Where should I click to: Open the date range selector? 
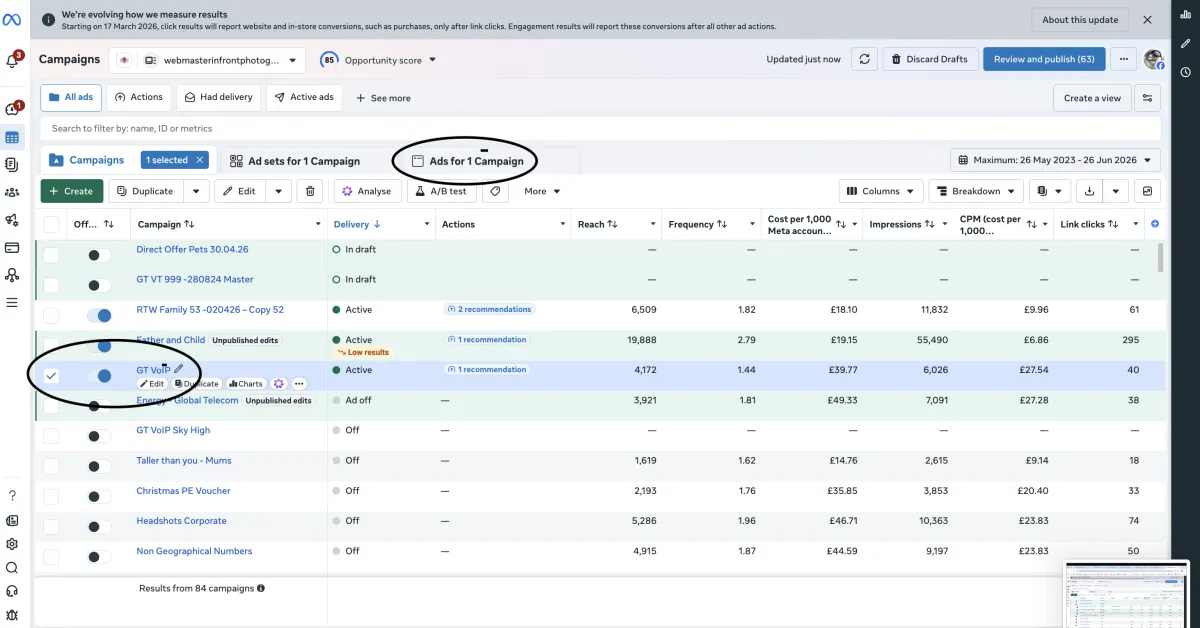tap(1055, 160)
